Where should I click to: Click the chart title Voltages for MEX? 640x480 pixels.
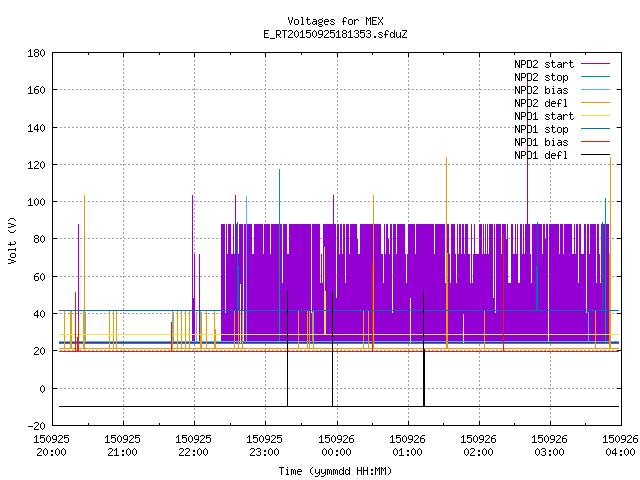[335, 21]
